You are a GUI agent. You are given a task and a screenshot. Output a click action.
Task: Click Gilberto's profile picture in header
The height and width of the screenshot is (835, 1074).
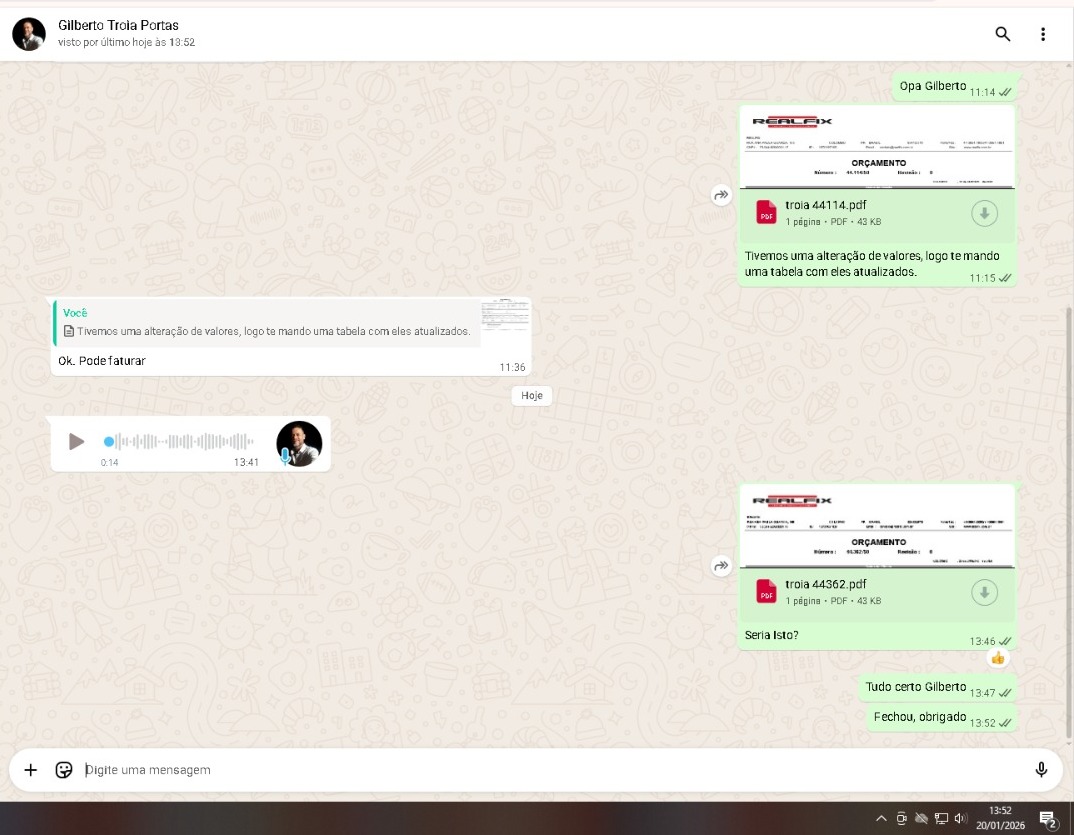click(28, 34)
